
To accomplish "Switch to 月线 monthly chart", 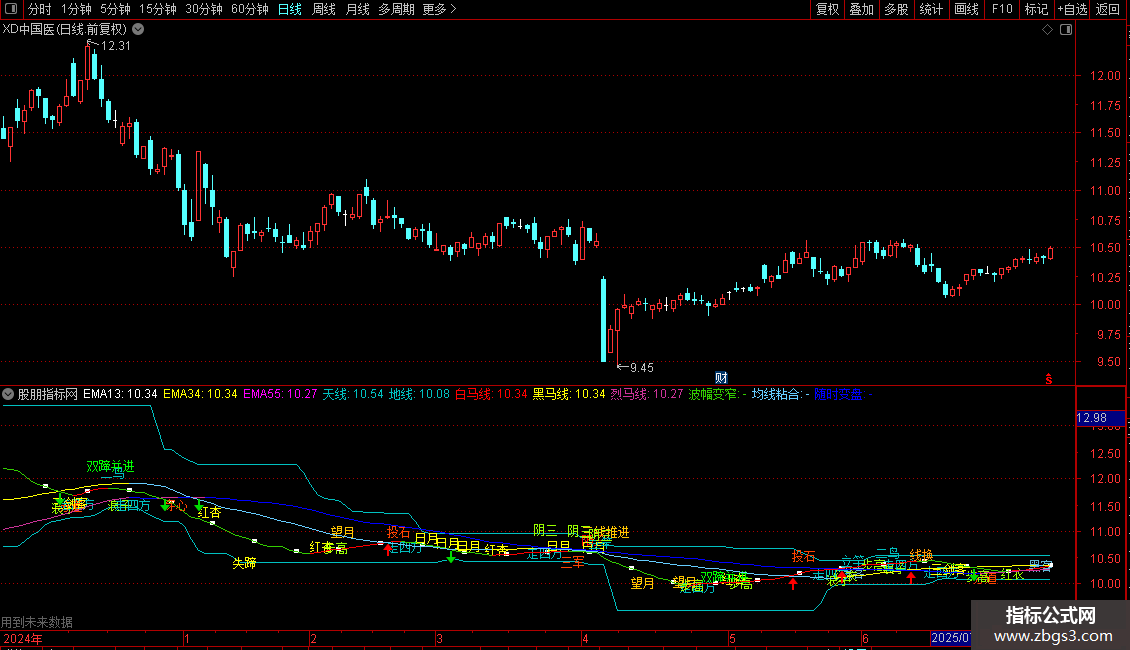I will pyautogui.click(x=357, y=9).
